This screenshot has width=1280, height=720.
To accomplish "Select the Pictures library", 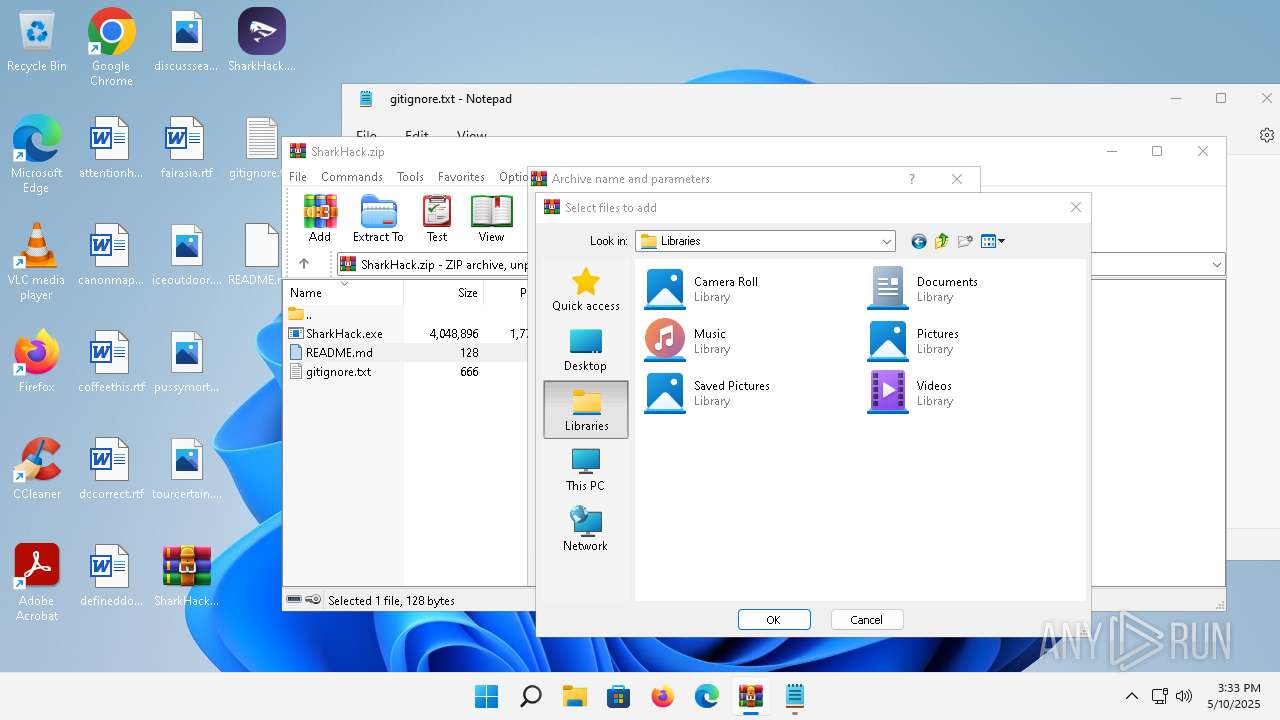I will (914, 340).
